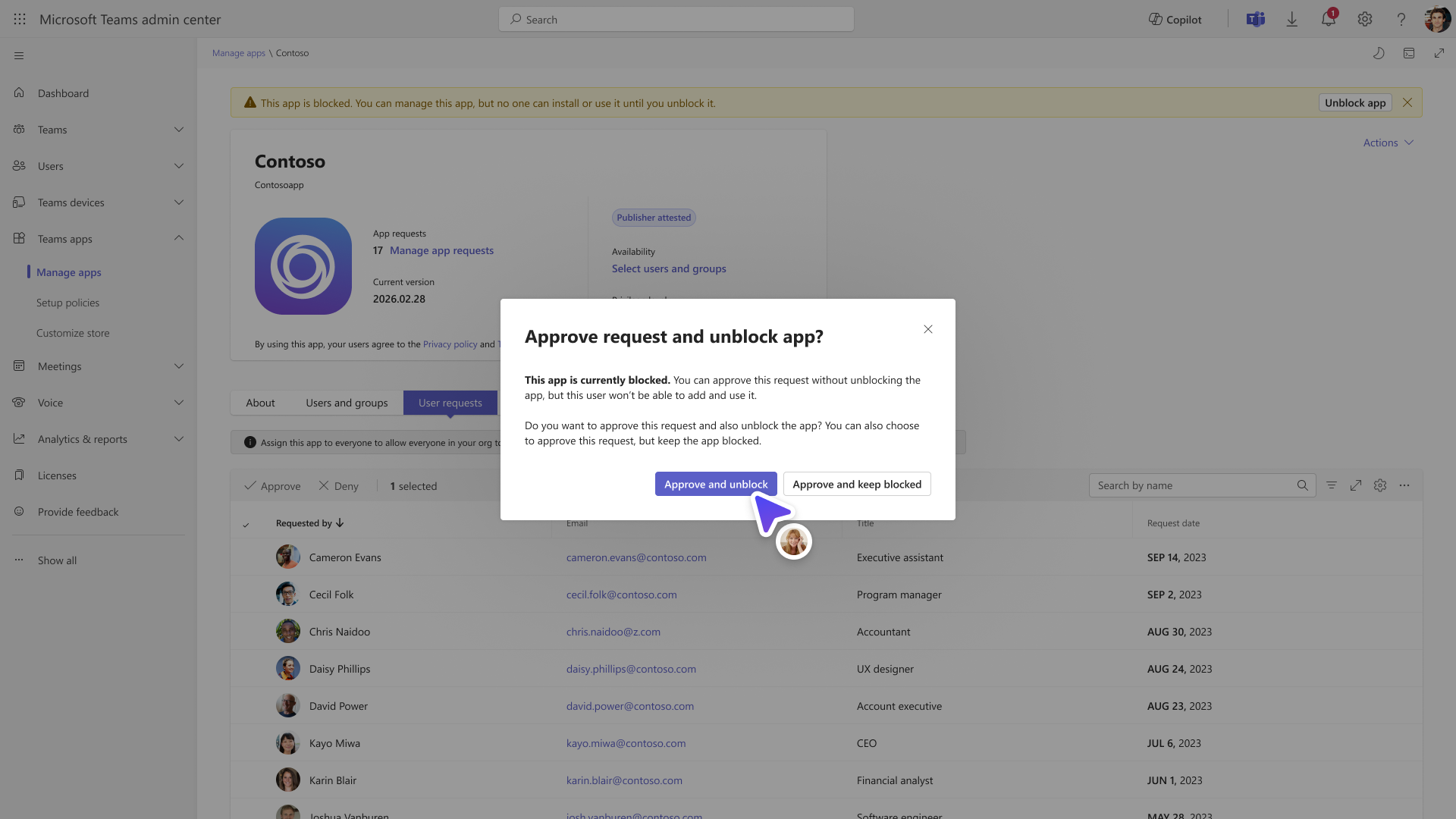This screenshot has height=819, width=1456.
Task: Click the Contoso app logo
Action: tap(303, 266)
